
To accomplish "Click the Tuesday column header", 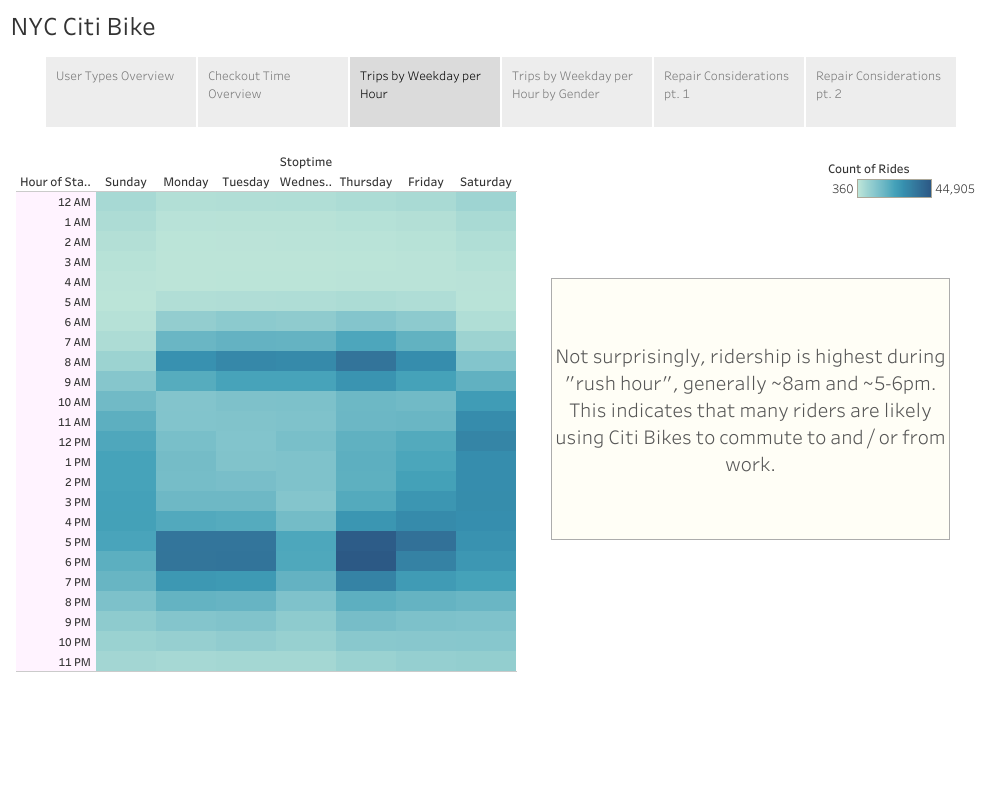I will pos(245,182).
